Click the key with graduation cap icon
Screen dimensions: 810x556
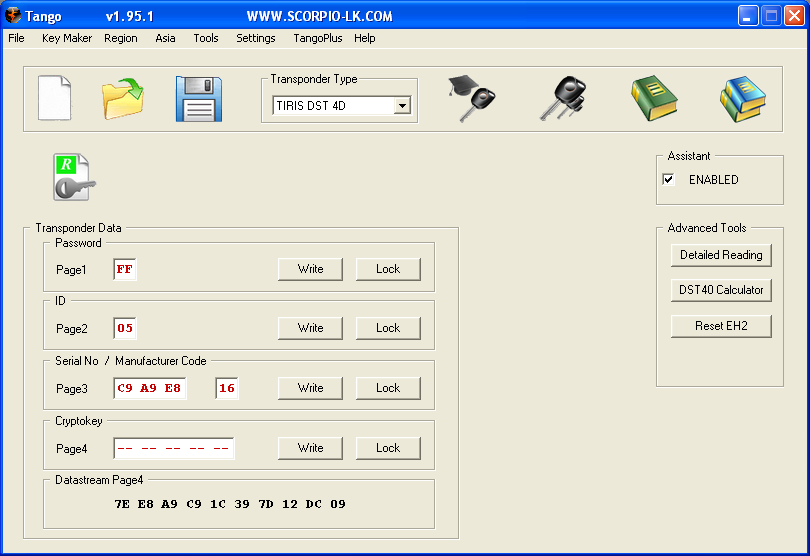coord(471,98)
